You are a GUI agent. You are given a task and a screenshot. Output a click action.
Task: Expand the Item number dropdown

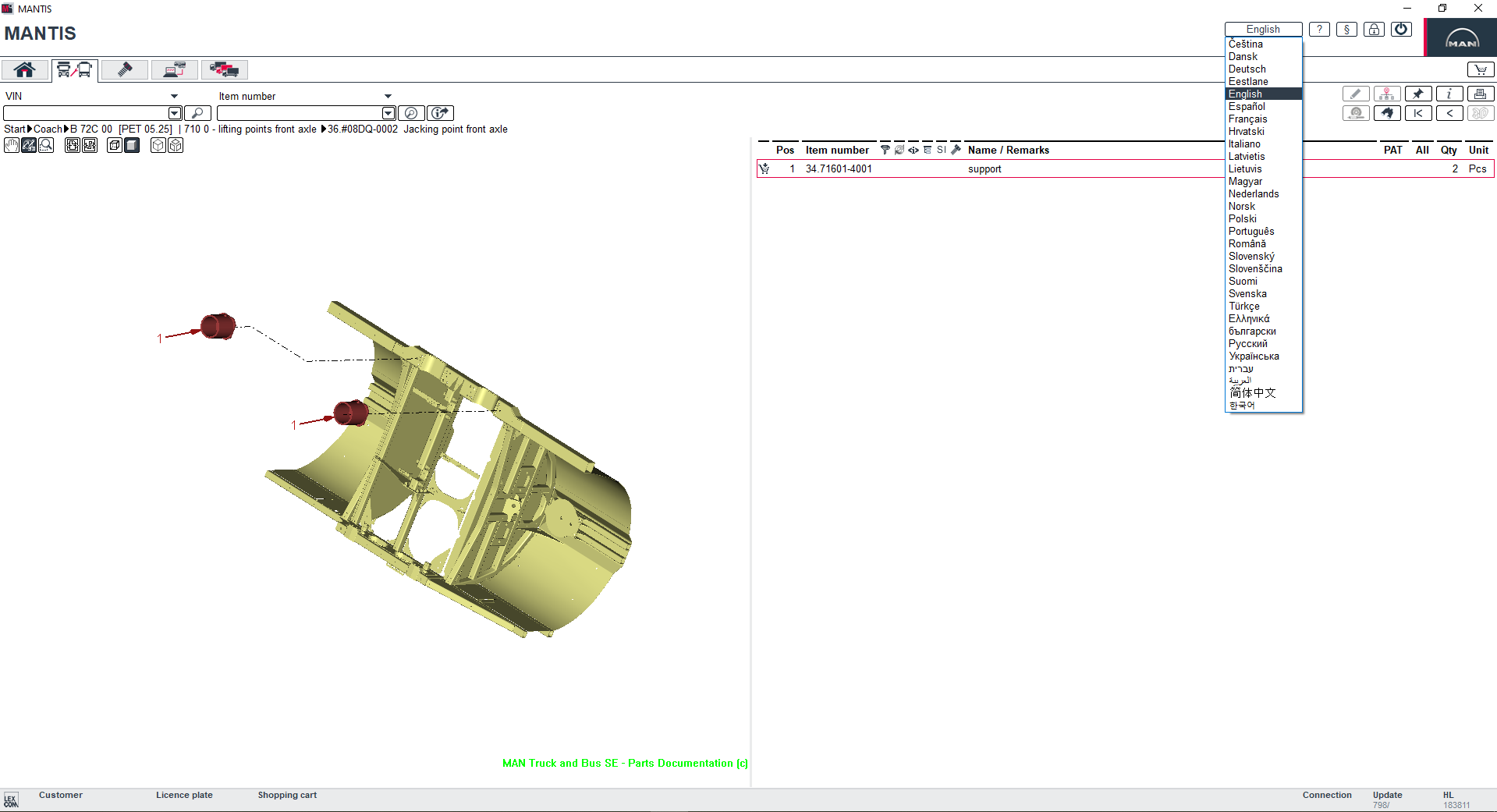[388, 95]
